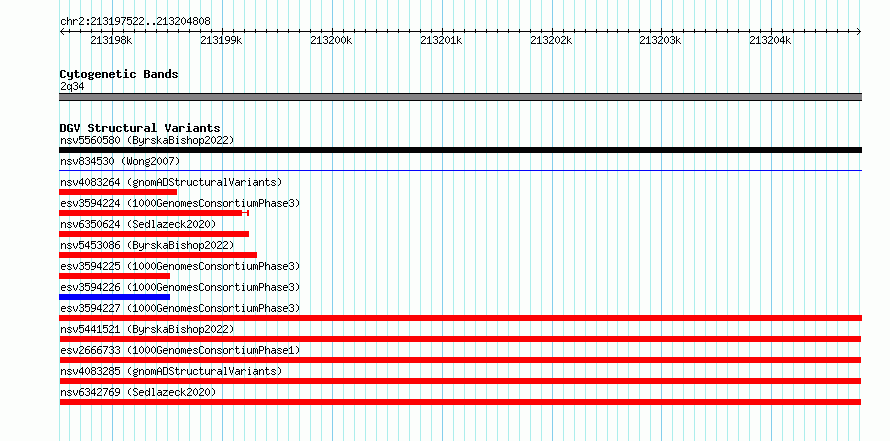Click the esv3594225 (1000GenomesConsortiumPhase3) label

180,266
